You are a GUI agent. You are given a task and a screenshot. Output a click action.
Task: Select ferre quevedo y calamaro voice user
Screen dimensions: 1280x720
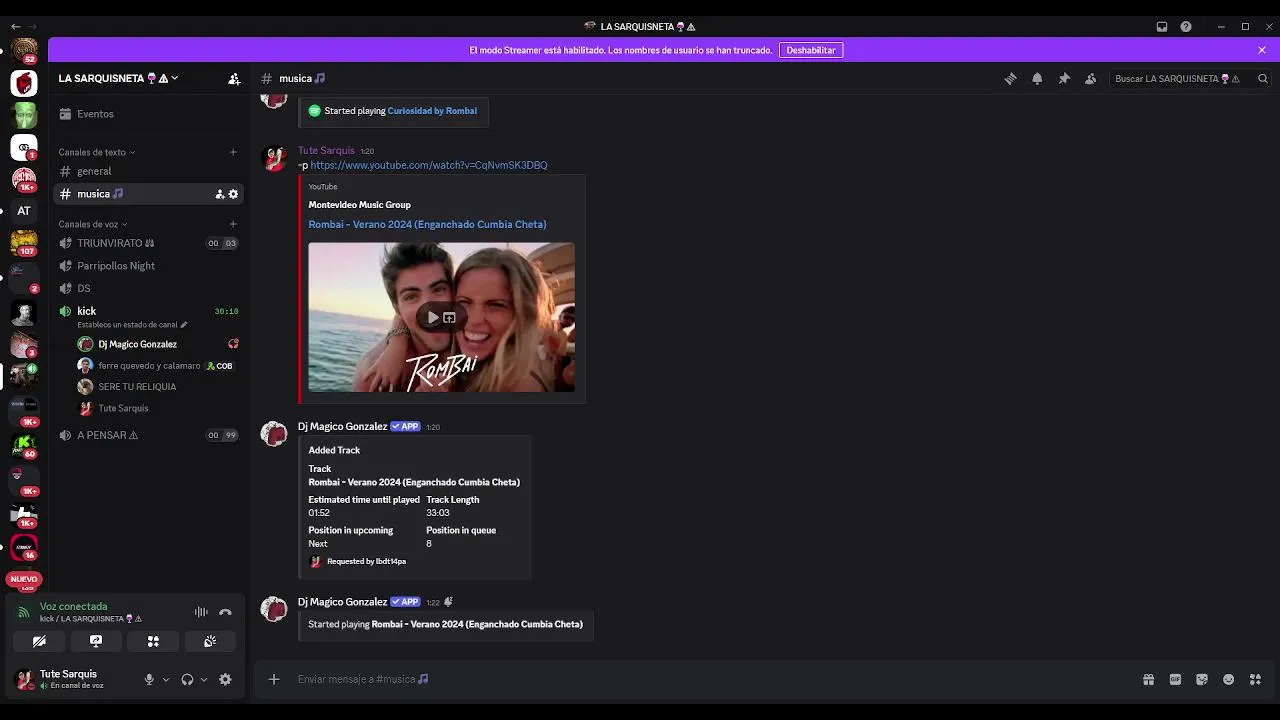pyautogui.click(x=158, y=366)
